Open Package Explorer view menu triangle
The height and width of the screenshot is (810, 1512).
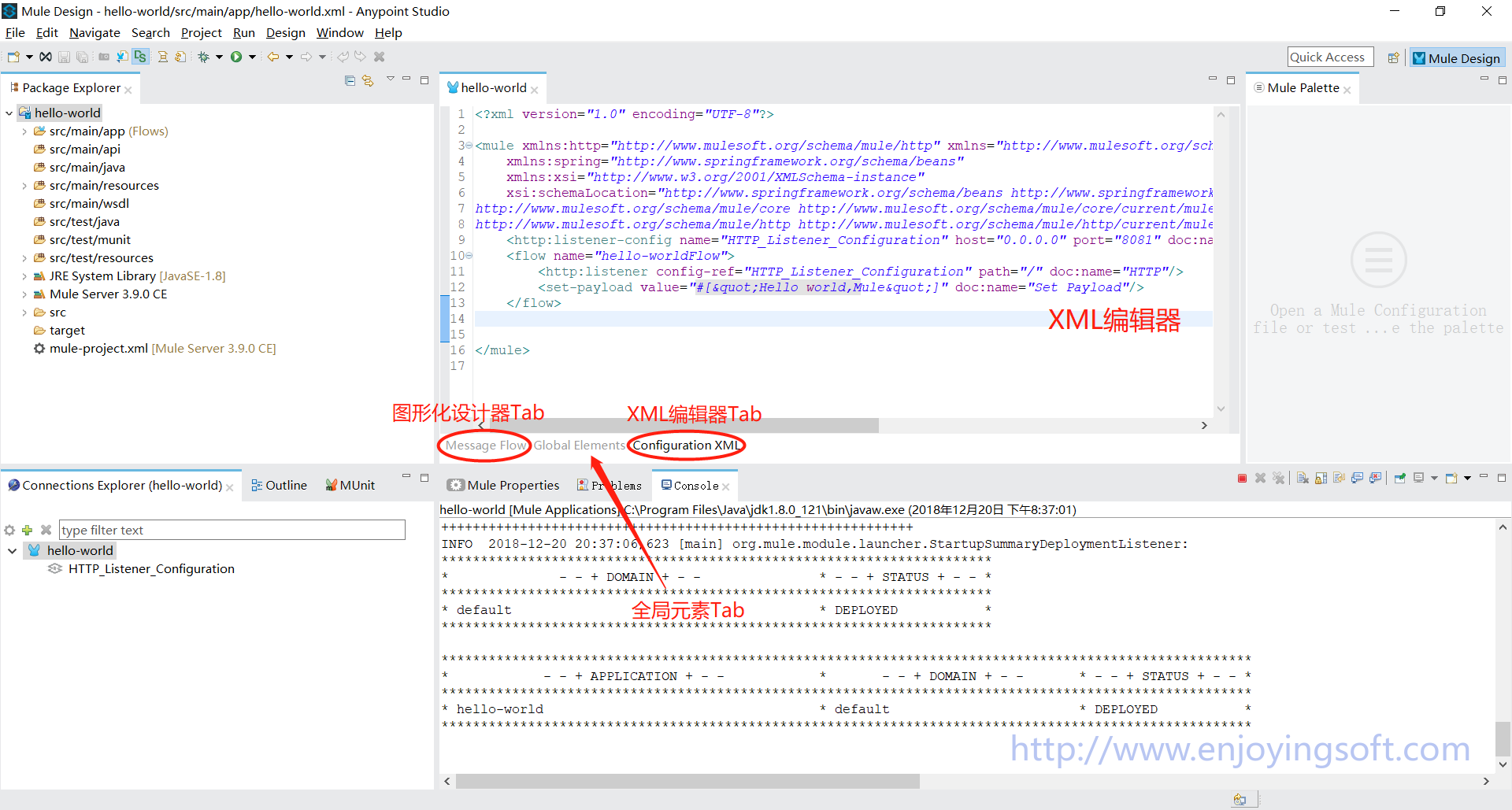[390, 79]
